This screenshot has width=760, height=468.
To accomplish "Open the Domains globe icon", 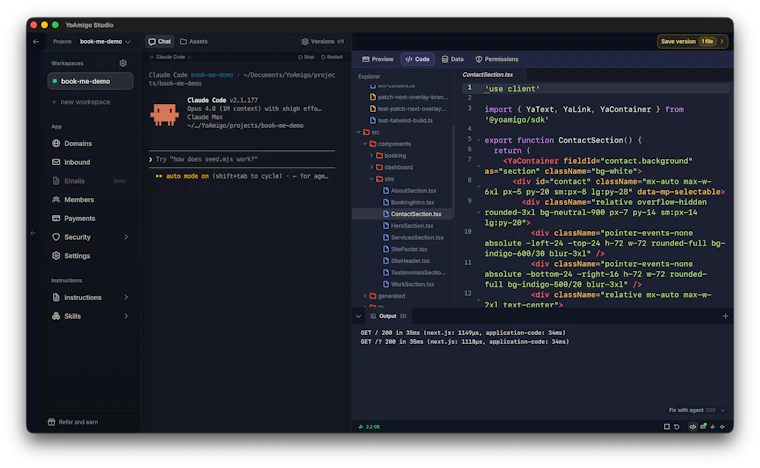I will (x=56, y=143).
